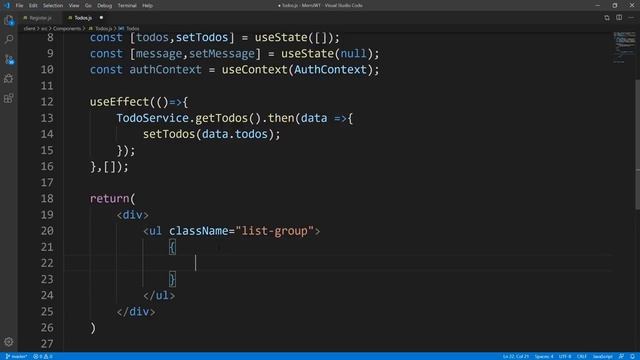
Task: Click the "list-group" string on line 20
Action: pyautogui.click(x=274, y=231)
